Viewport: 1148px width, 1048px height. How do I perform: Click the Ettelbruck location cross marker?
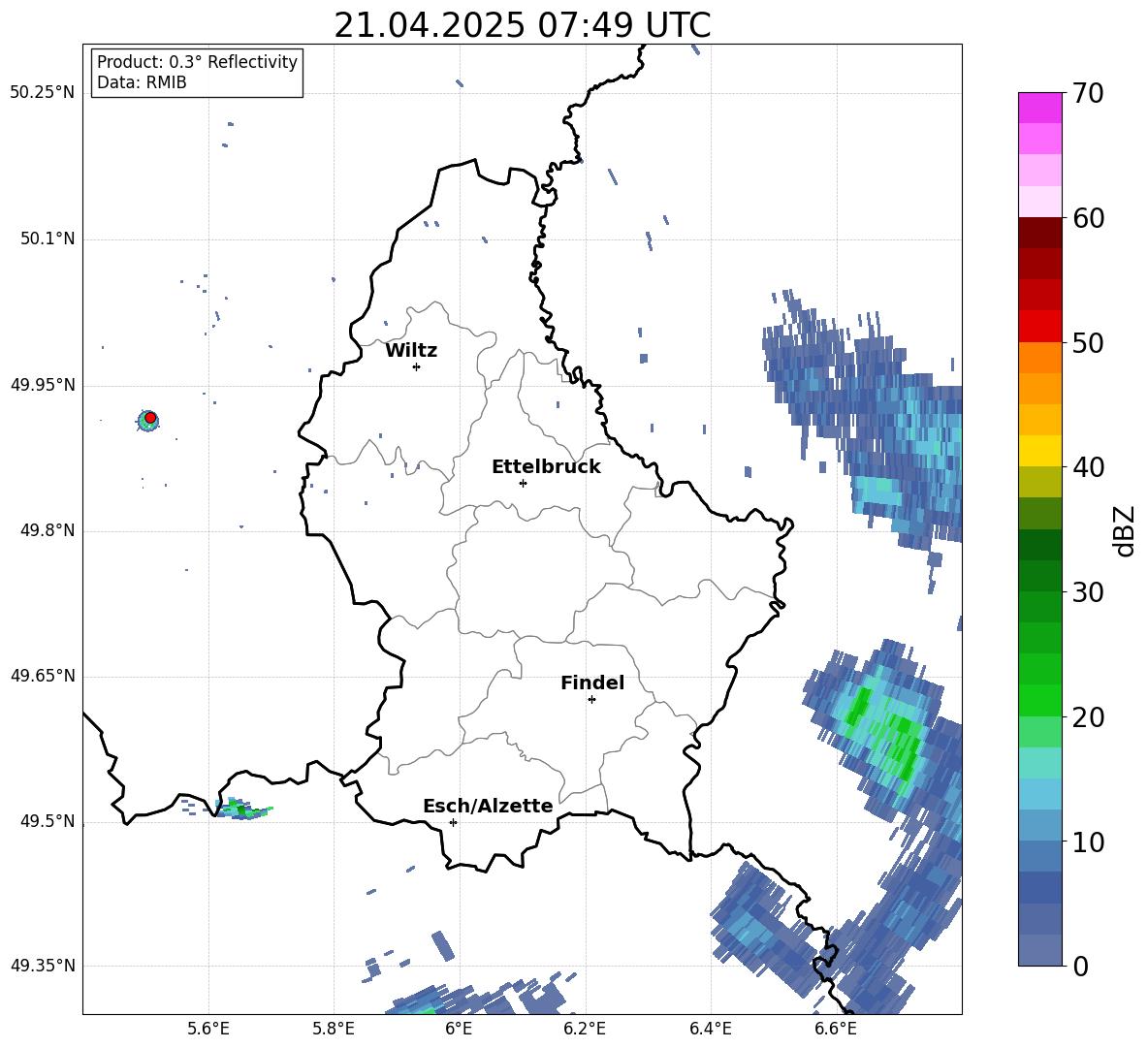click(x=523, y=483)
